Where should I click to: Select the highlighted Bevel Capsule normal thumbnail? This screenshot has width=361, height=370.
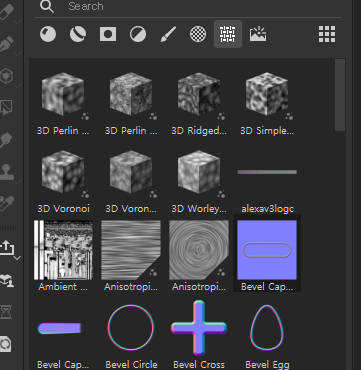(x=267, y=250)
